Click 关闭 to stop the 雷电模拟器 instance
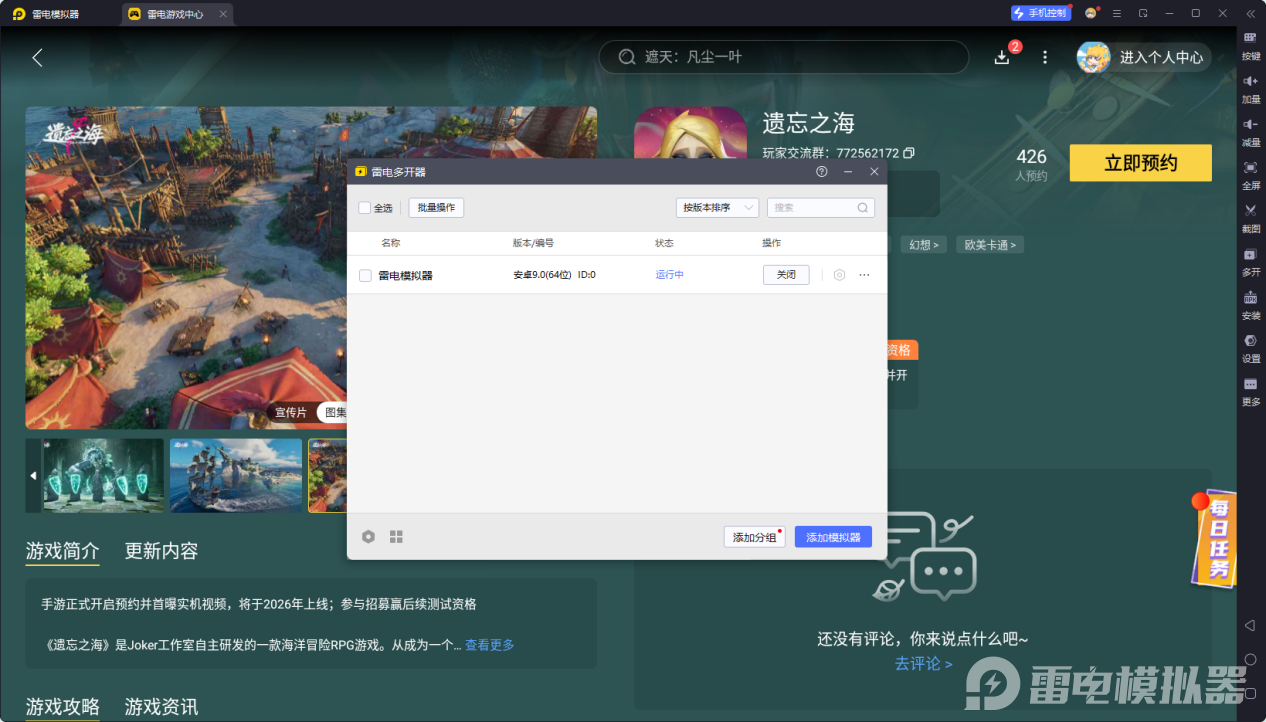The image size is (1266, 722). [786, 275]
